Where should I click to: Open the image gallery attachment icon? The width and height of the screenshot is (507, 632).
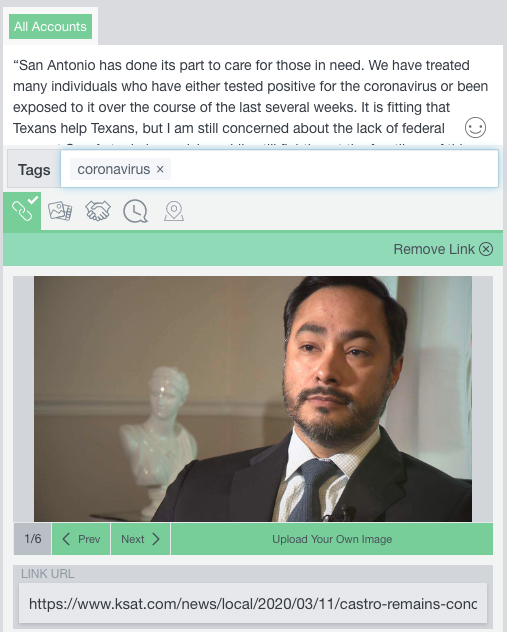(60, 211)
